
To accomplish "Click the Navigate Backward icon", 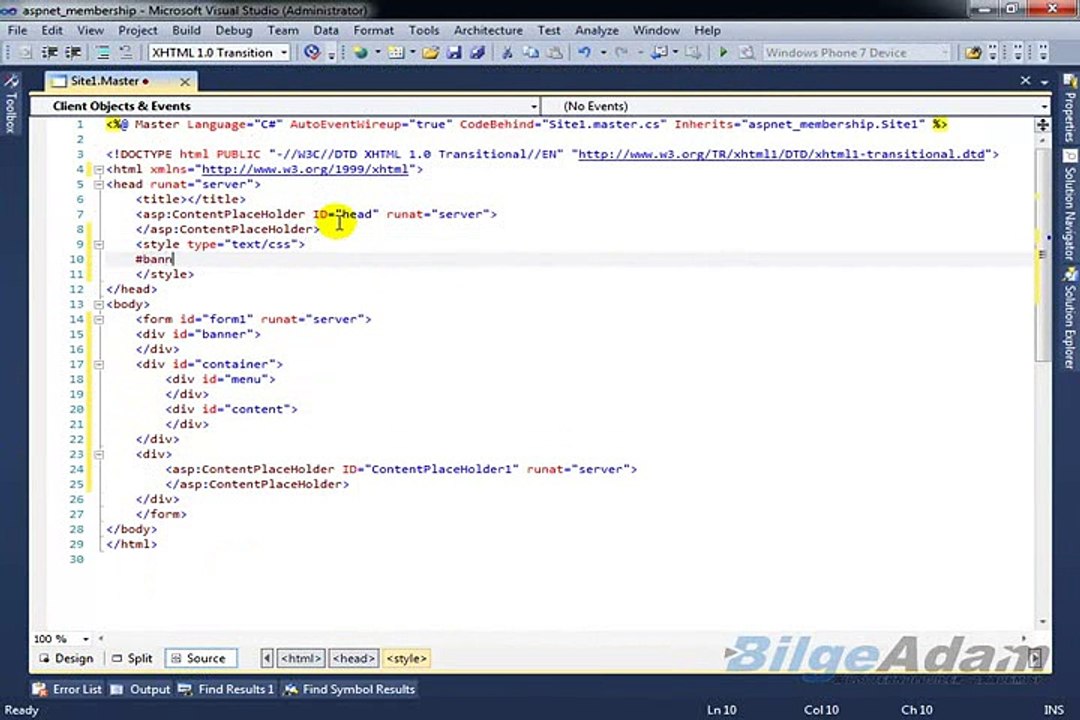I will click(x=659, y=52).
